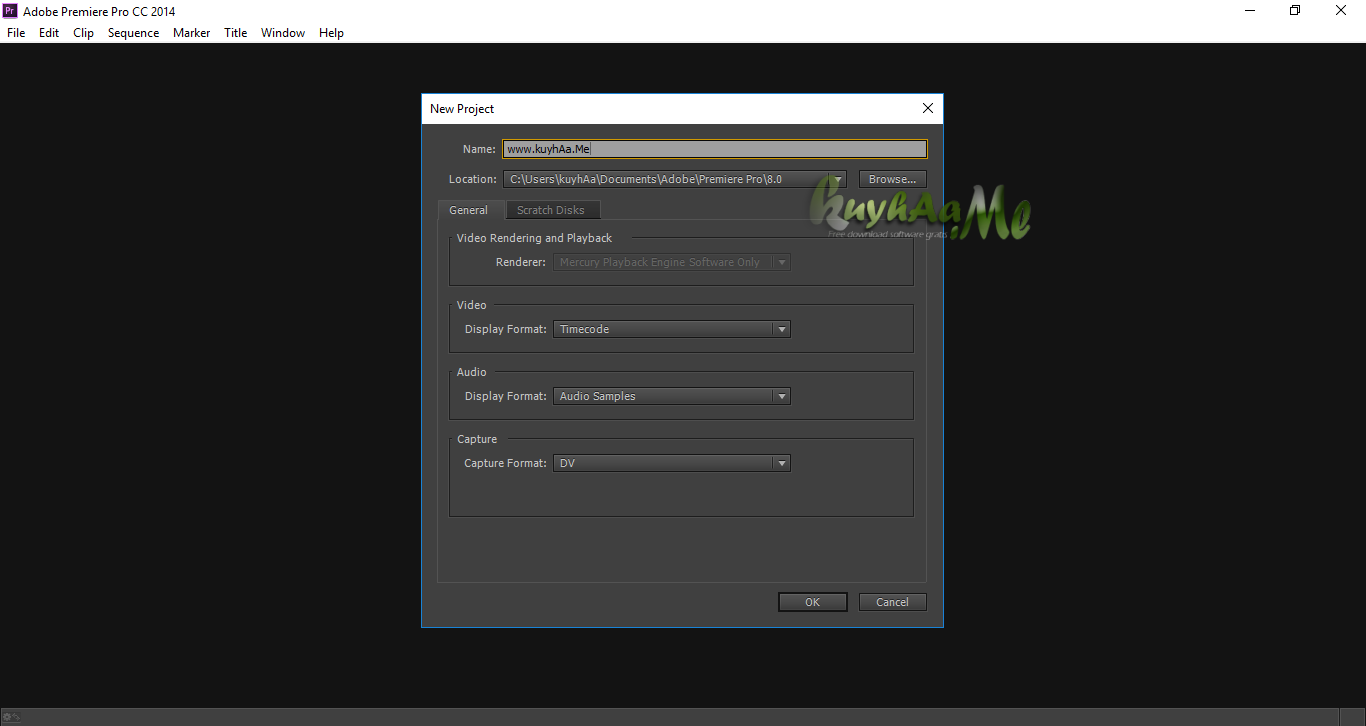Screen dimensions: 1366x726
Task: Select the General tab
Action: pyautogui.click(x=468, y=210)
